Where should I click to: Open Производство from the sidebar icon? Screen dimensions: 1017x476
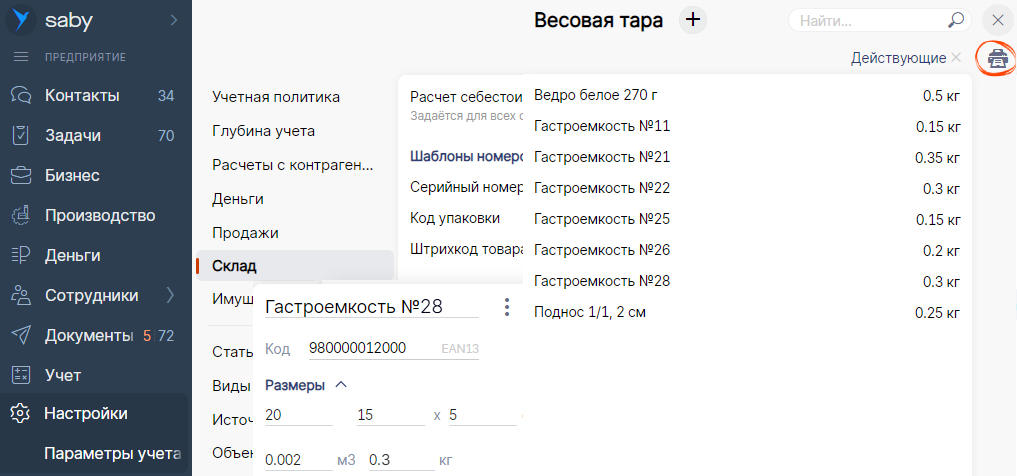click(x=21, y=216)
